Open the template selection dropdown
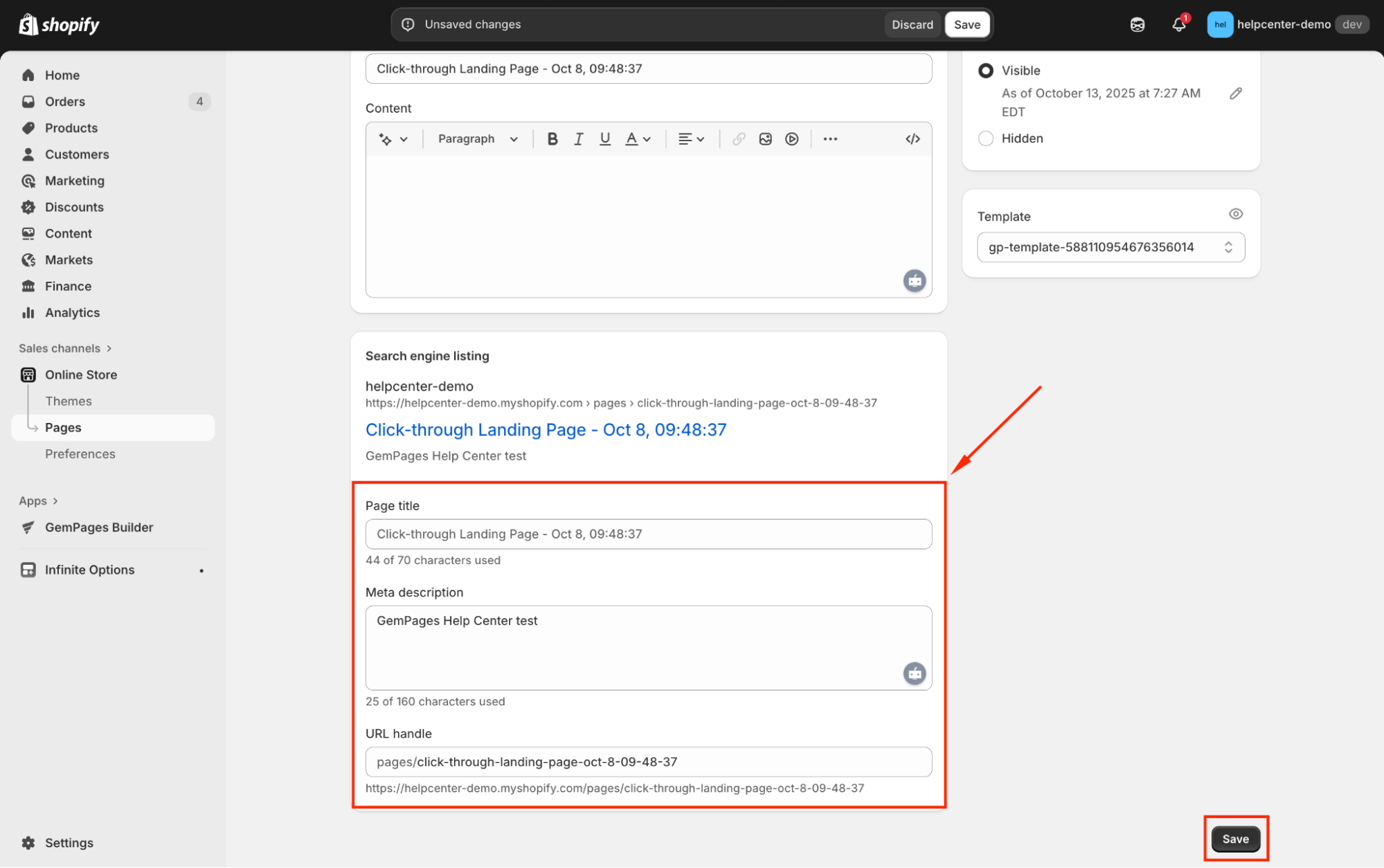The width and height of the screenshot is (1384, 868). coord(1110,247)
